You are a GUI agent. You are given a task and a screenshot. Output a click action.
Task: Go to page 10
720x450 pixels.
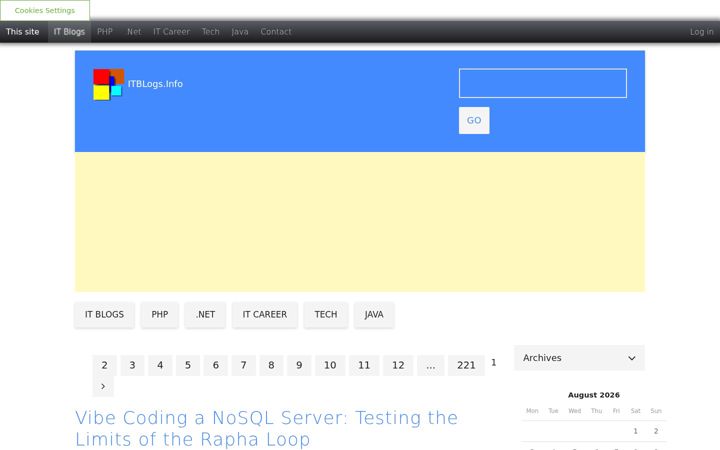pyautogui.click(x=330, y=365)
